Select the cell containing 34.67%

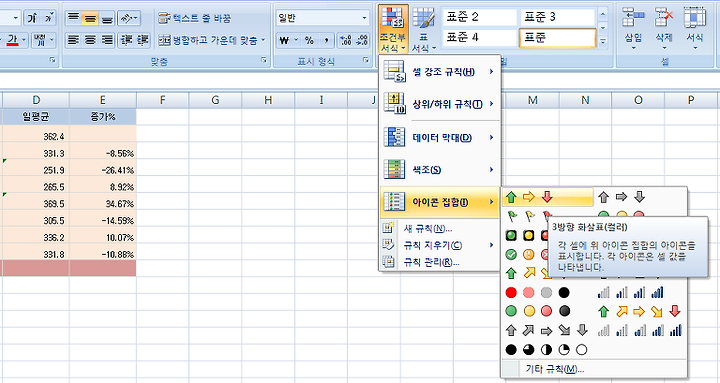[103, 204]
